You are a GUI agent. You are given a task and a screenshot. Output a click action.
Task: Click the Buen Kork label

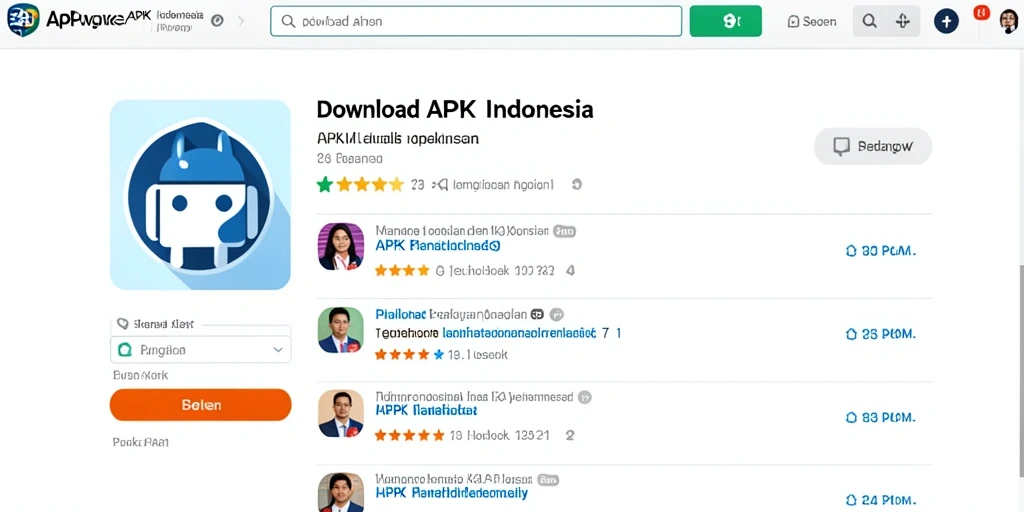(x=140, y=375)
